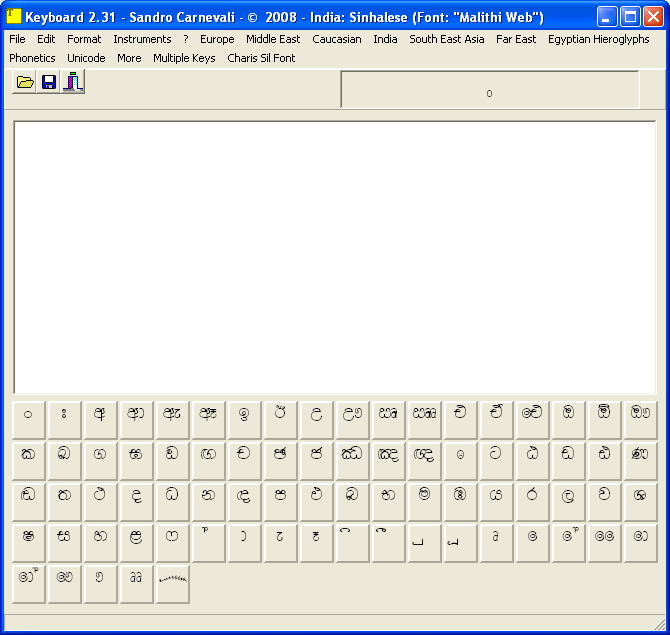The height and width of the screenshot is (635, 670).
Task: Open the Charis Sil Font menu
Action: click(x=261, y=58)
